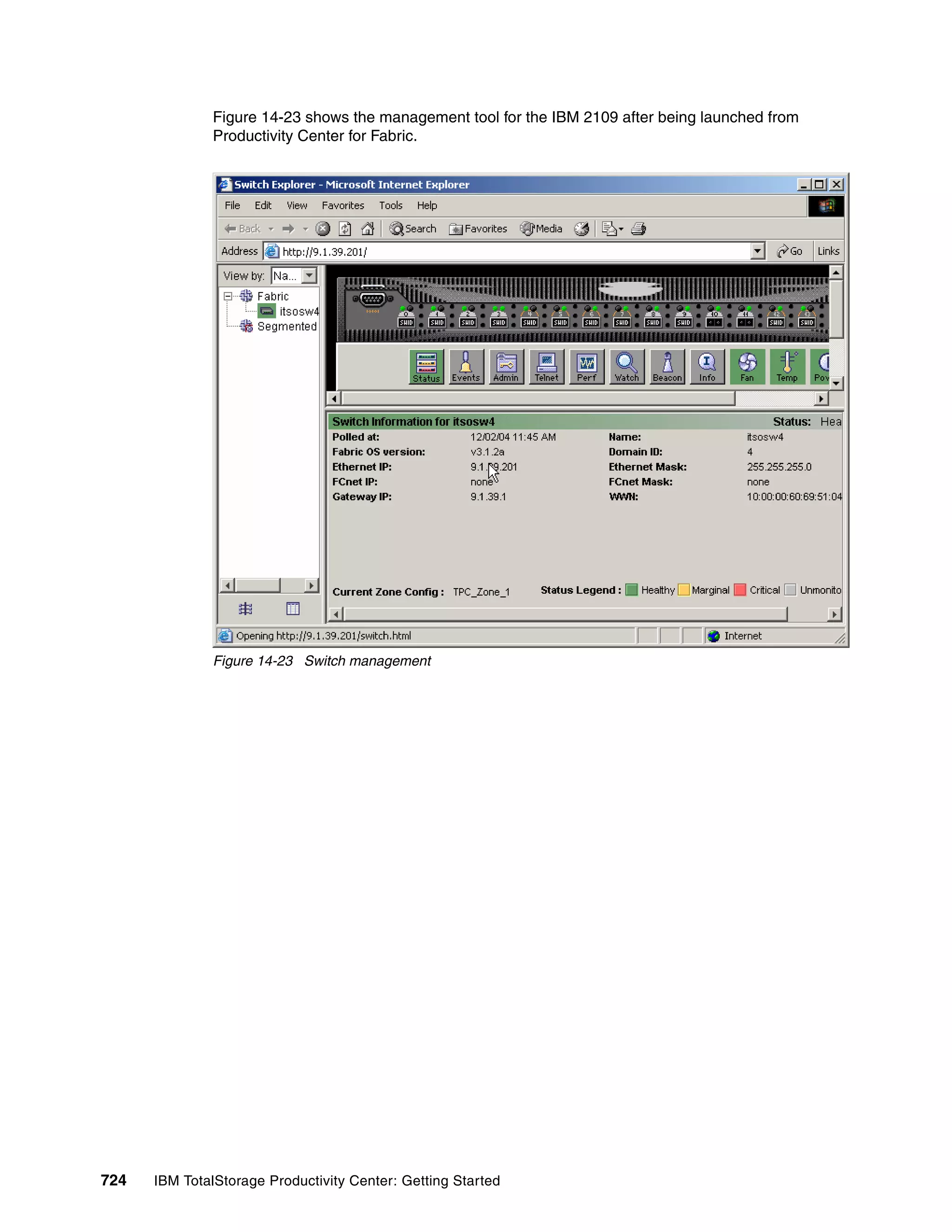Click the fabric topology view icon
The image size is (952, 1232).
[245, 609]
